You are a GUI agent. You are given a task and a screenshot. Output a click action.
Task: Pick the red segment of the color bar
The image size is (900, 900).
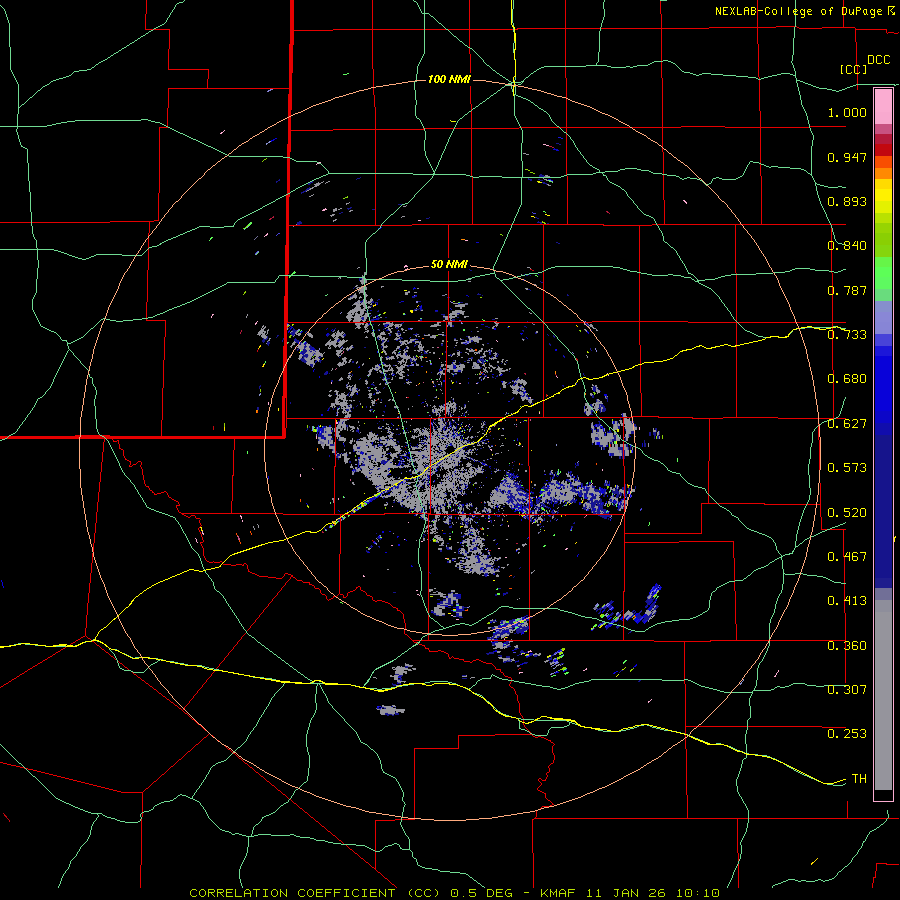pyautogui.click(x=883, y=150)
